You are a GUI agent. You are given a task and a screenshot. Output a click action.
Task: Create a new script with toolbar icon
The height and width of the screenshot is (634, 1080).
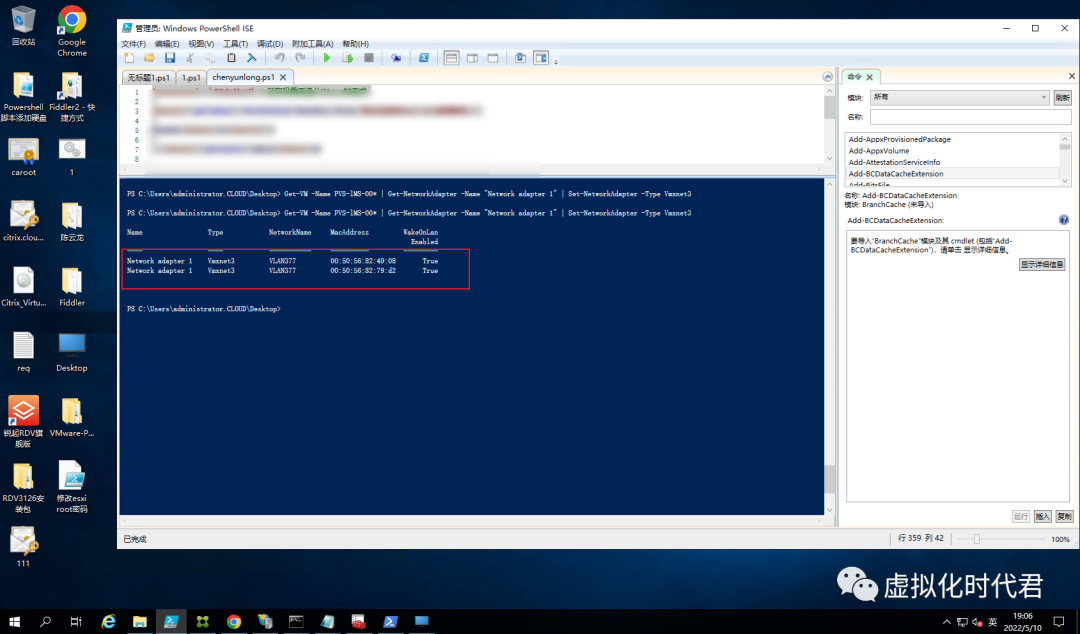pyautogui.click(x=129, y=59)
